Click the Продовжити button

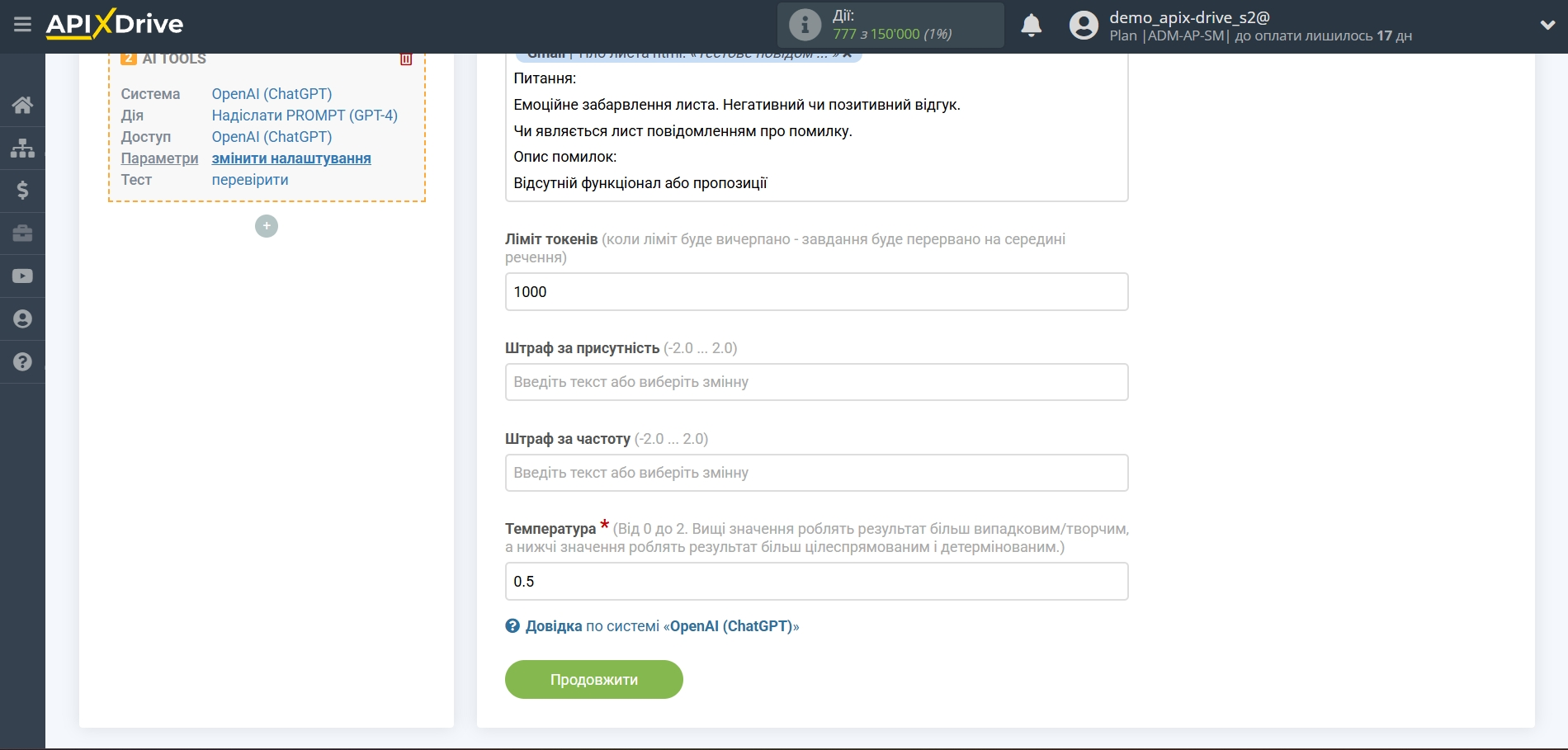pos(593,680)
